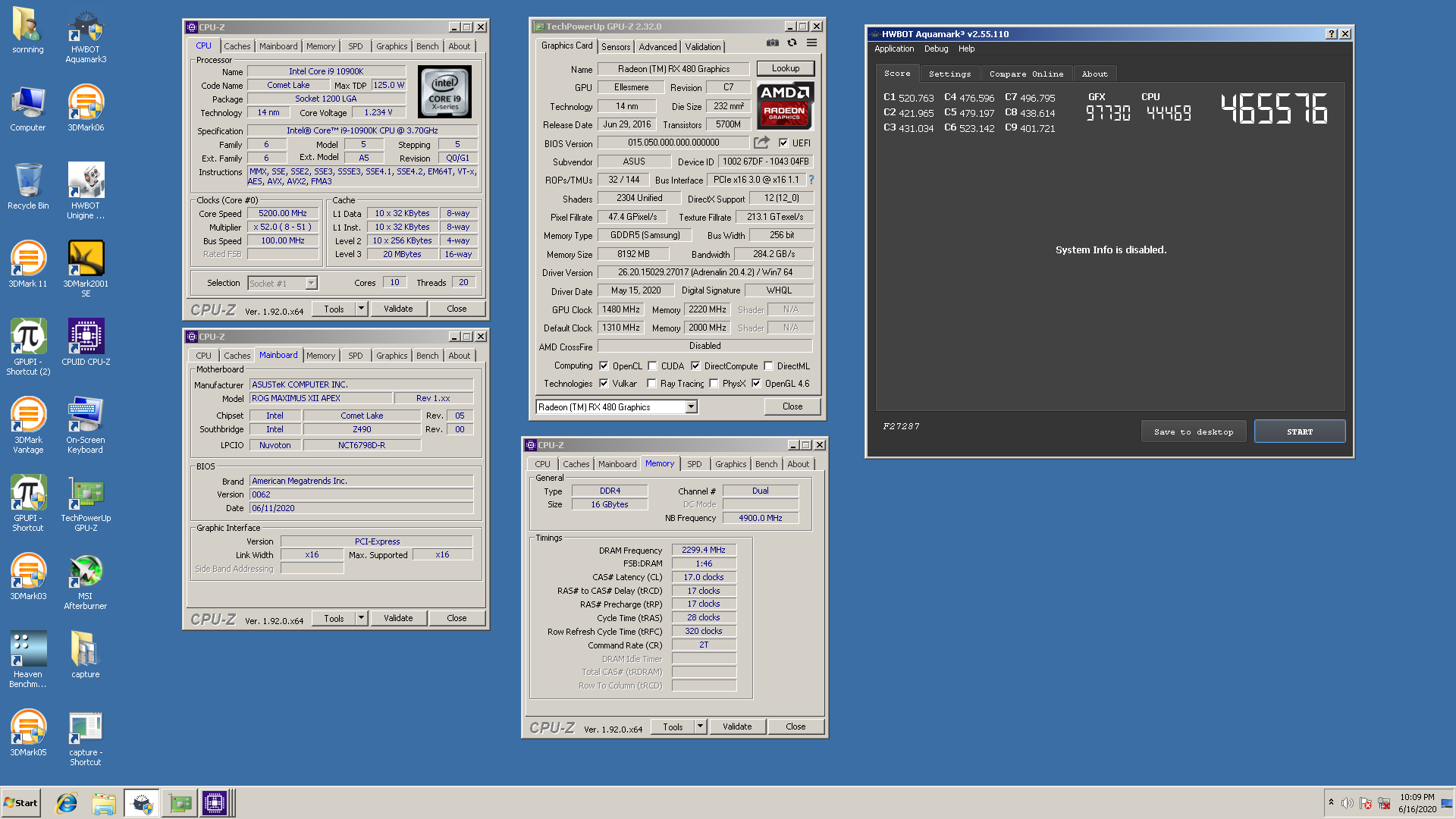Open Bench tab in top CPU-Z window
The height and width of the screenshot is (819, 1456).
pyautogui.click(x=427, y=46)
